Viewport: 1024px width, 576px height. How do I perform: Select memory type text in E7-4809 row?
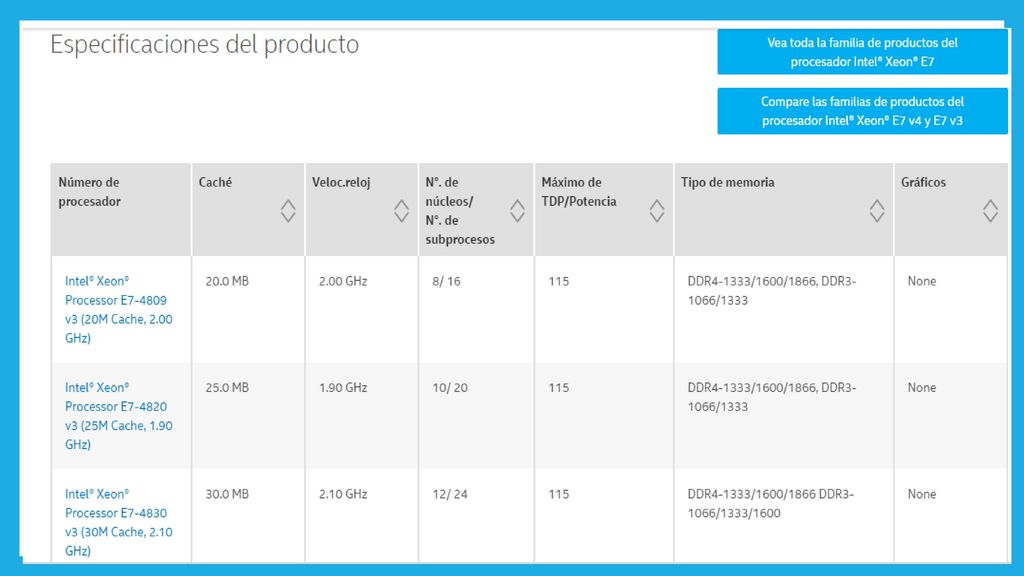tap(772, 291)
